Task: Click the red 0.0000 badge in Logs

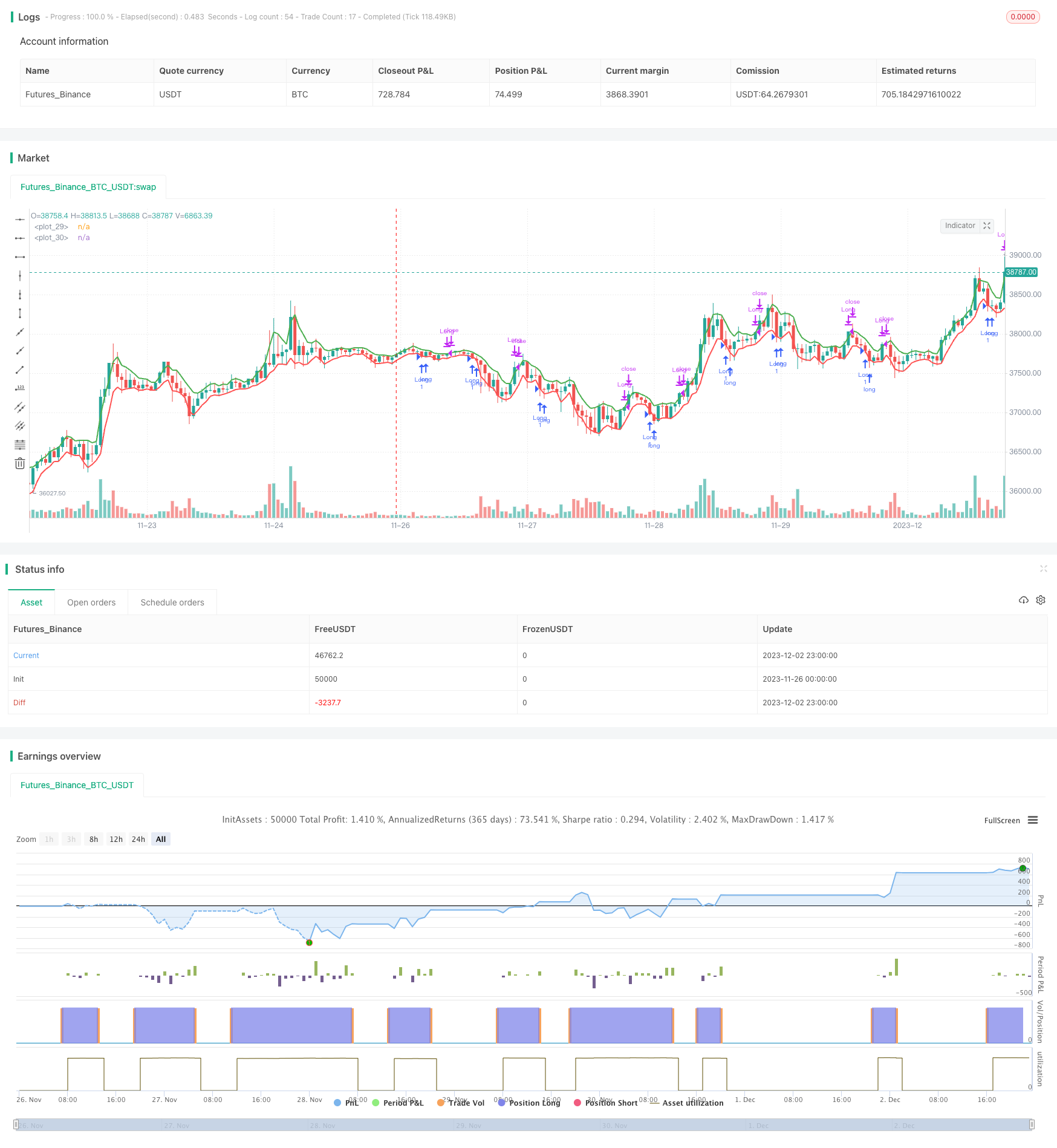Action: [1023, 17]
